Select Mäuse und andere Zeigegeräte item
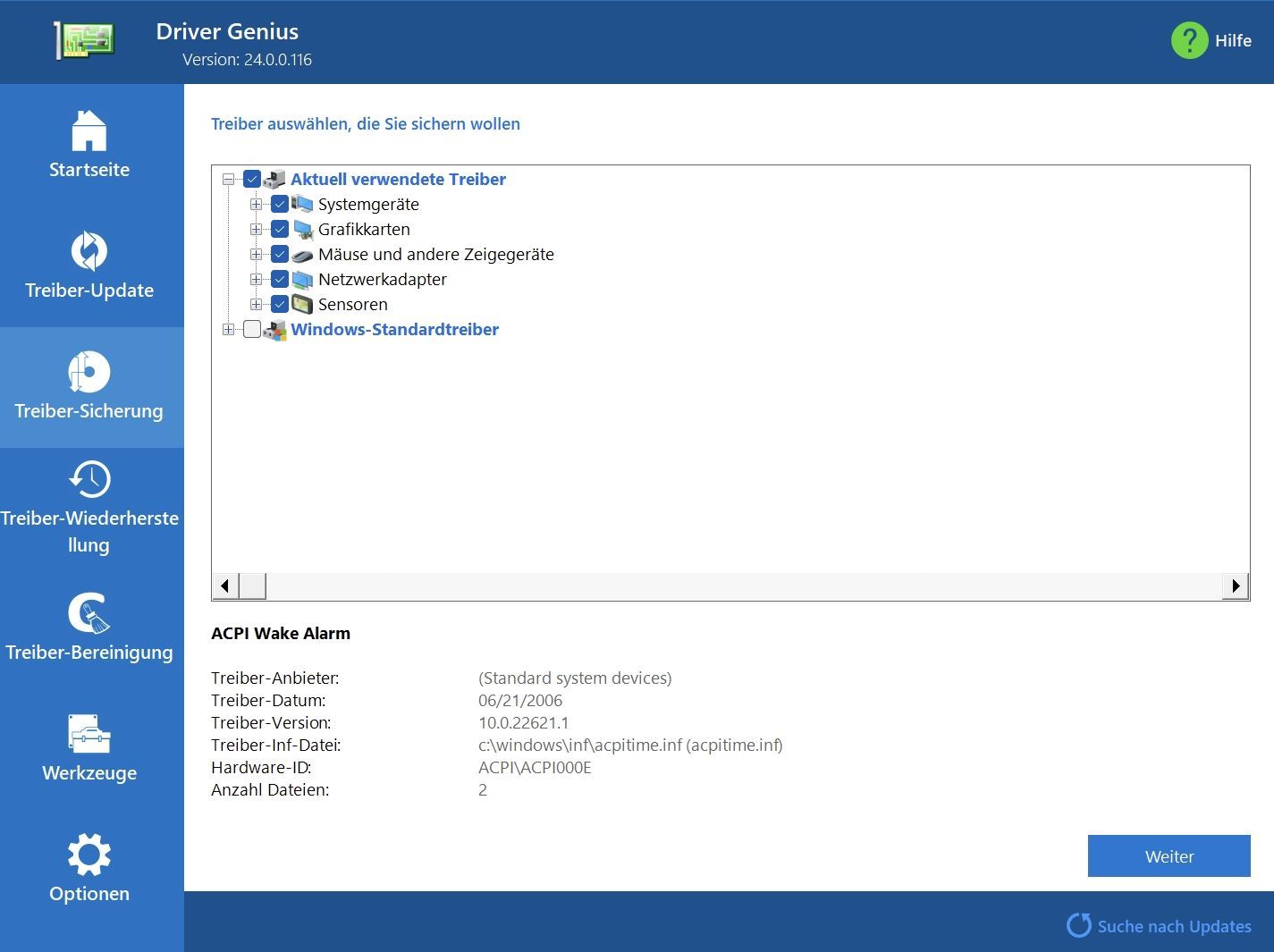 pos(435,255)
